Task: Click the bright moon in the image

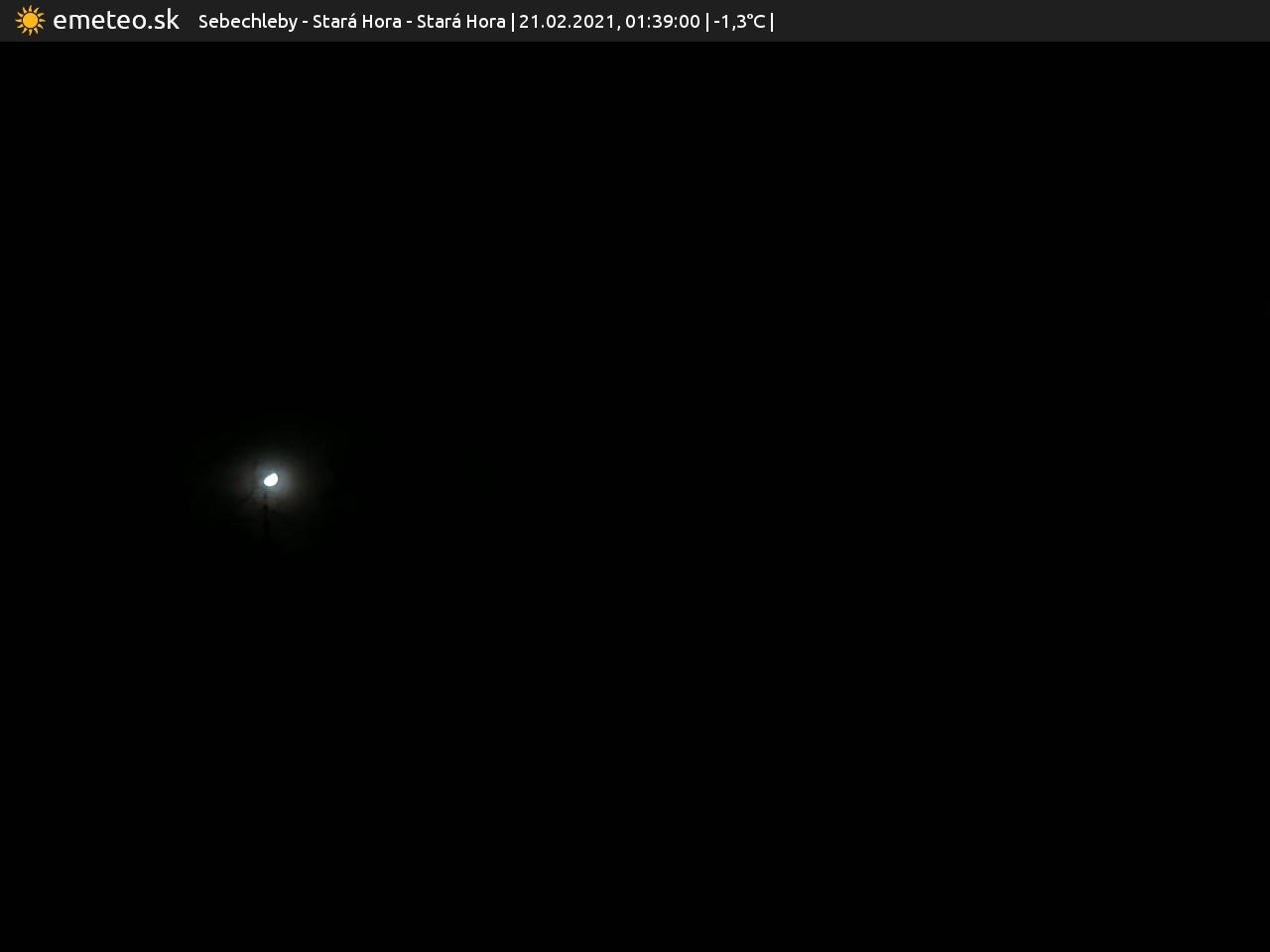Action: [270, 480]
